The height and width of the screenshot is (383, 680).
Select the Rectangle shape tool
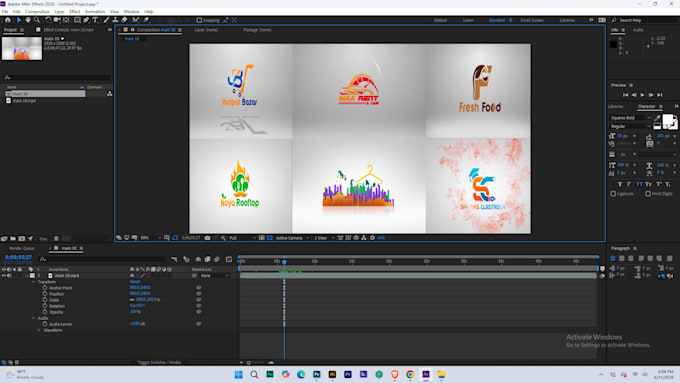coord(77,20)
